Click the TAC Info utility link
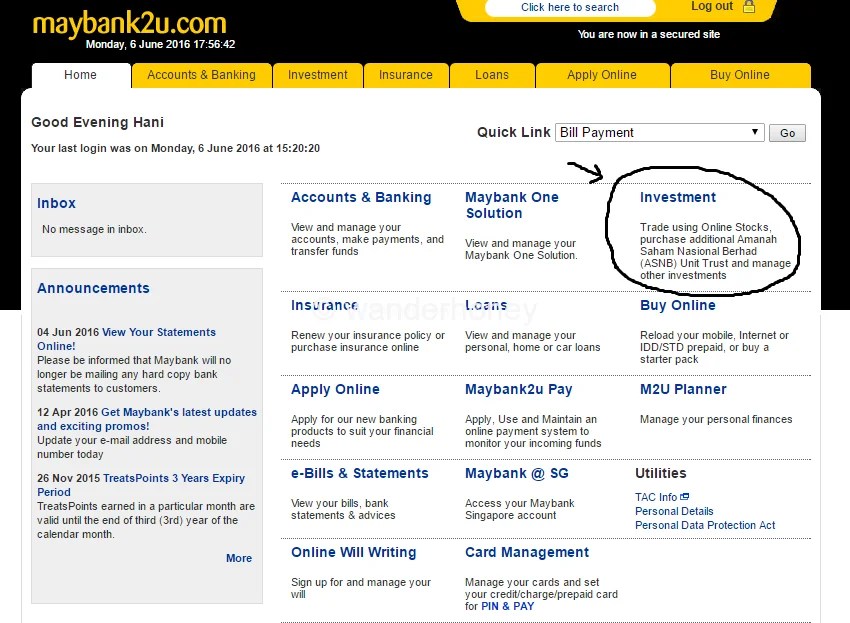Viewport: 850px width, 623px height. click(656, 497)
